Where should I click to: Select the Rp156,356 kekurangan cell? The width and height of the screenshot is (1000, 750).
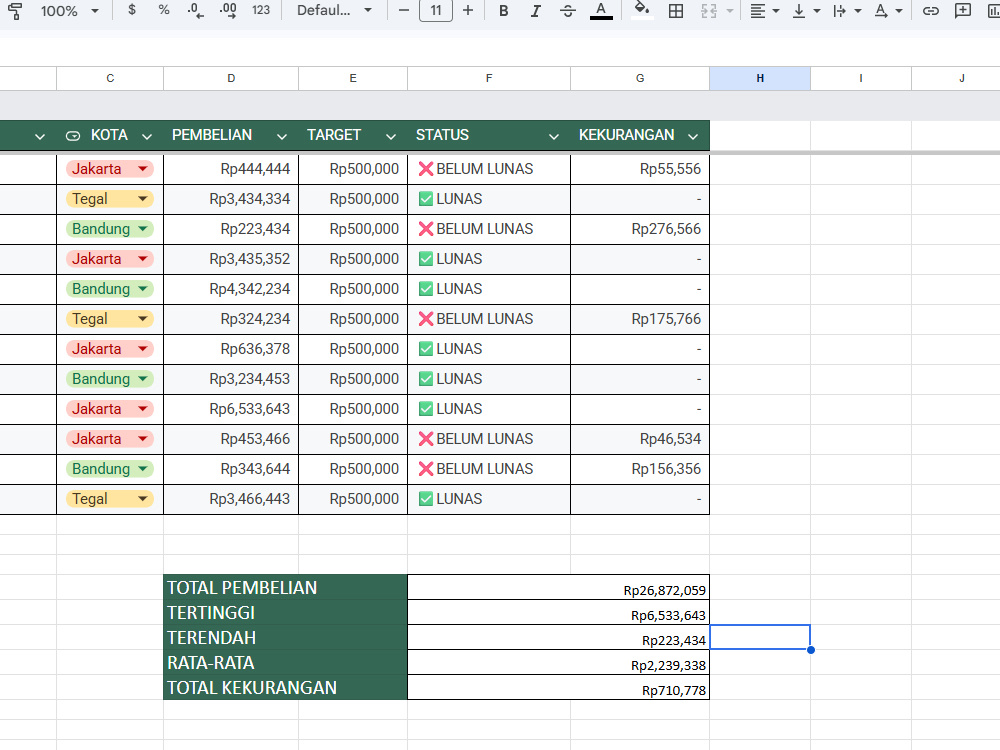pyautogui.click(x=640, y=469)
